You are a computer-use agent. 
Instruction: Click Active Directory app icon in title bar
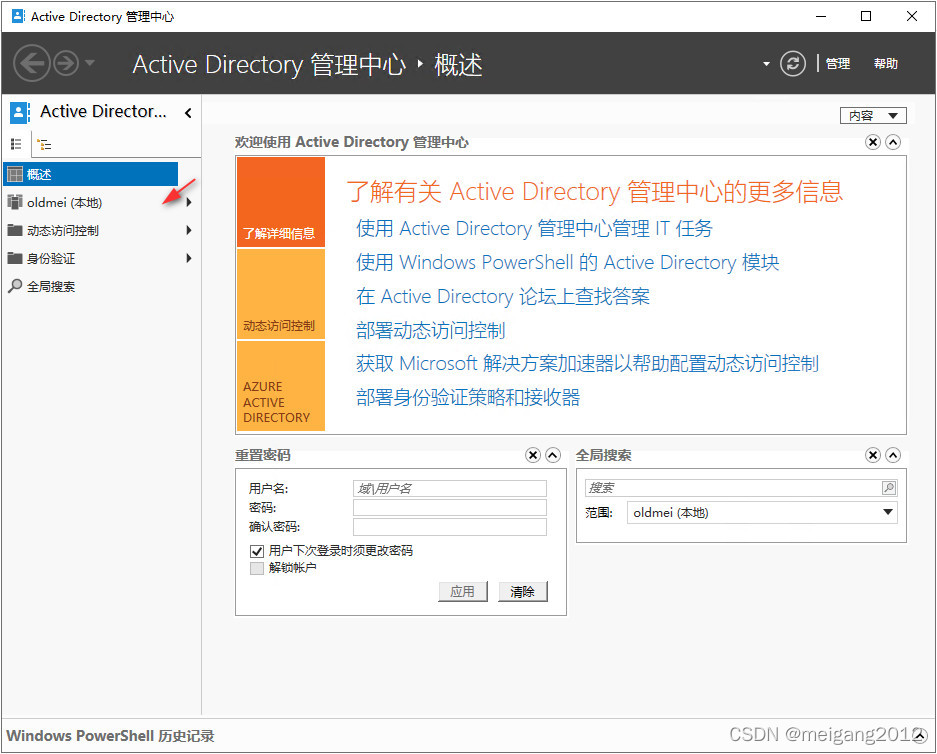[18, 16]
